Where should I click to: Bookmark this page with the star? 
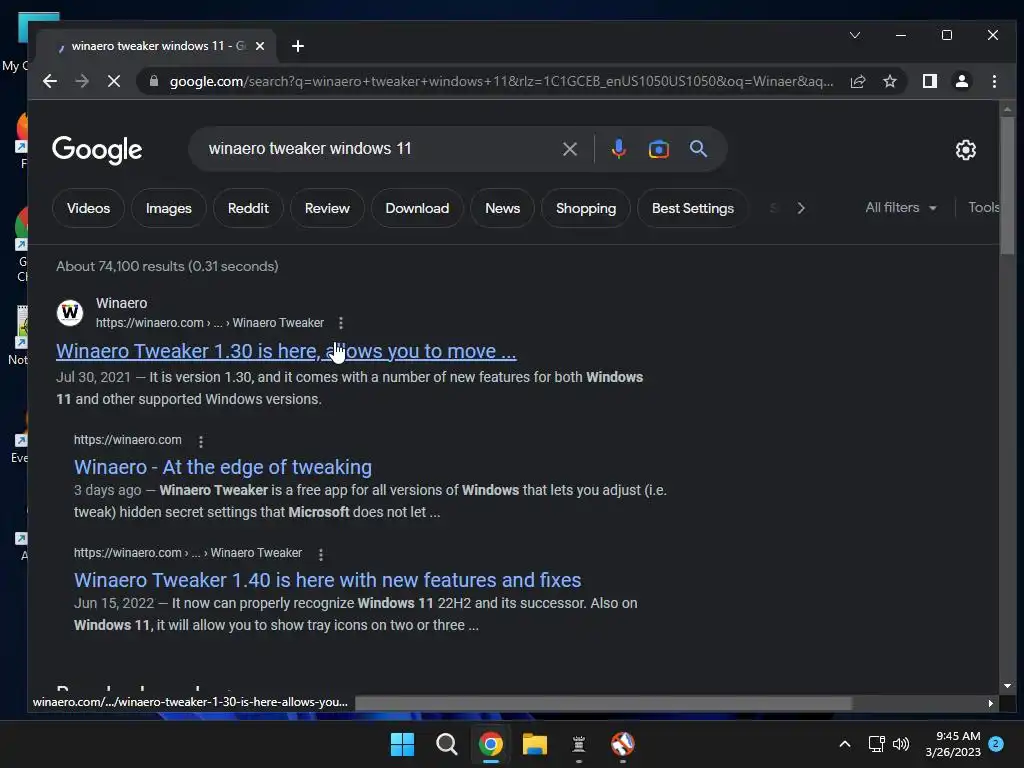coord(889,81)
